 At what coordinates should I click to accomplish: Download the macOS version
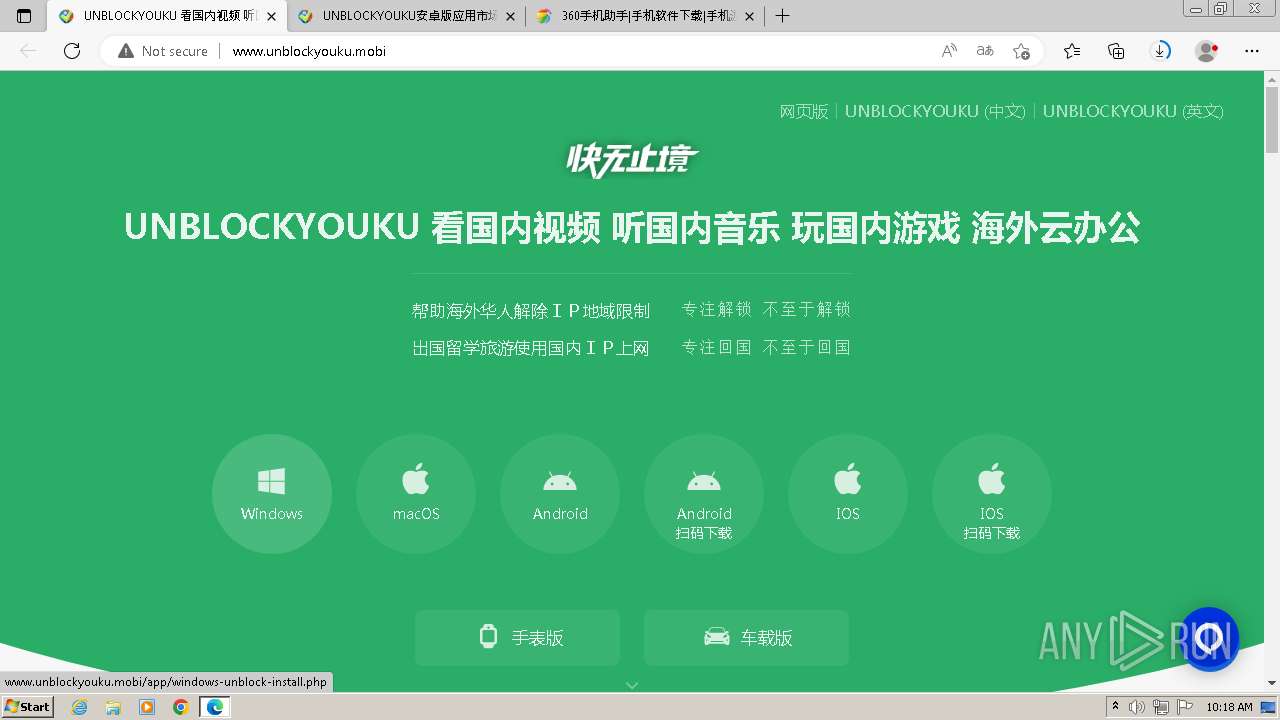(x=416, y=493)
